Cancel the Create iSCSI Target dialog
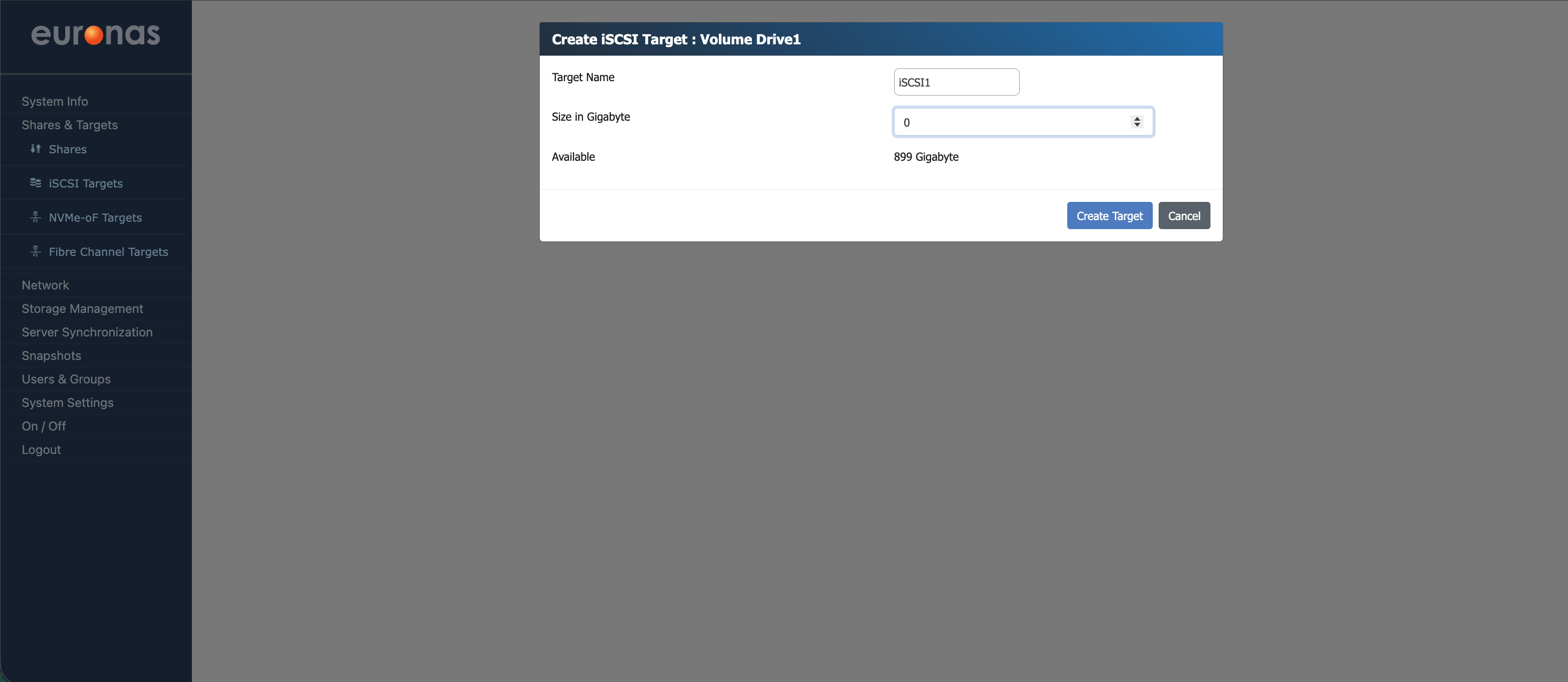1568x682 pixels. point(1183,216)
